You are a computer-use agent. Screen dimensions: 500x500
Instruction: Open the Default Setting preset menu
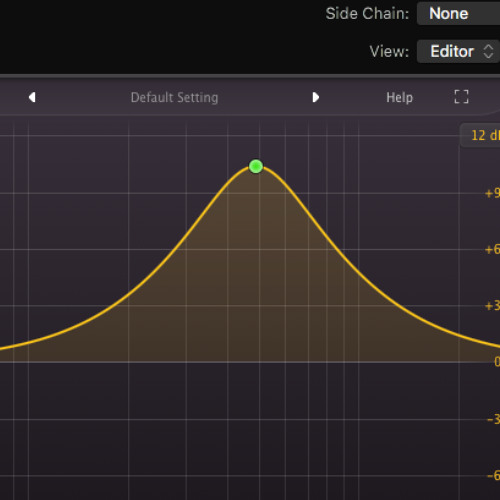coord(174,97)
